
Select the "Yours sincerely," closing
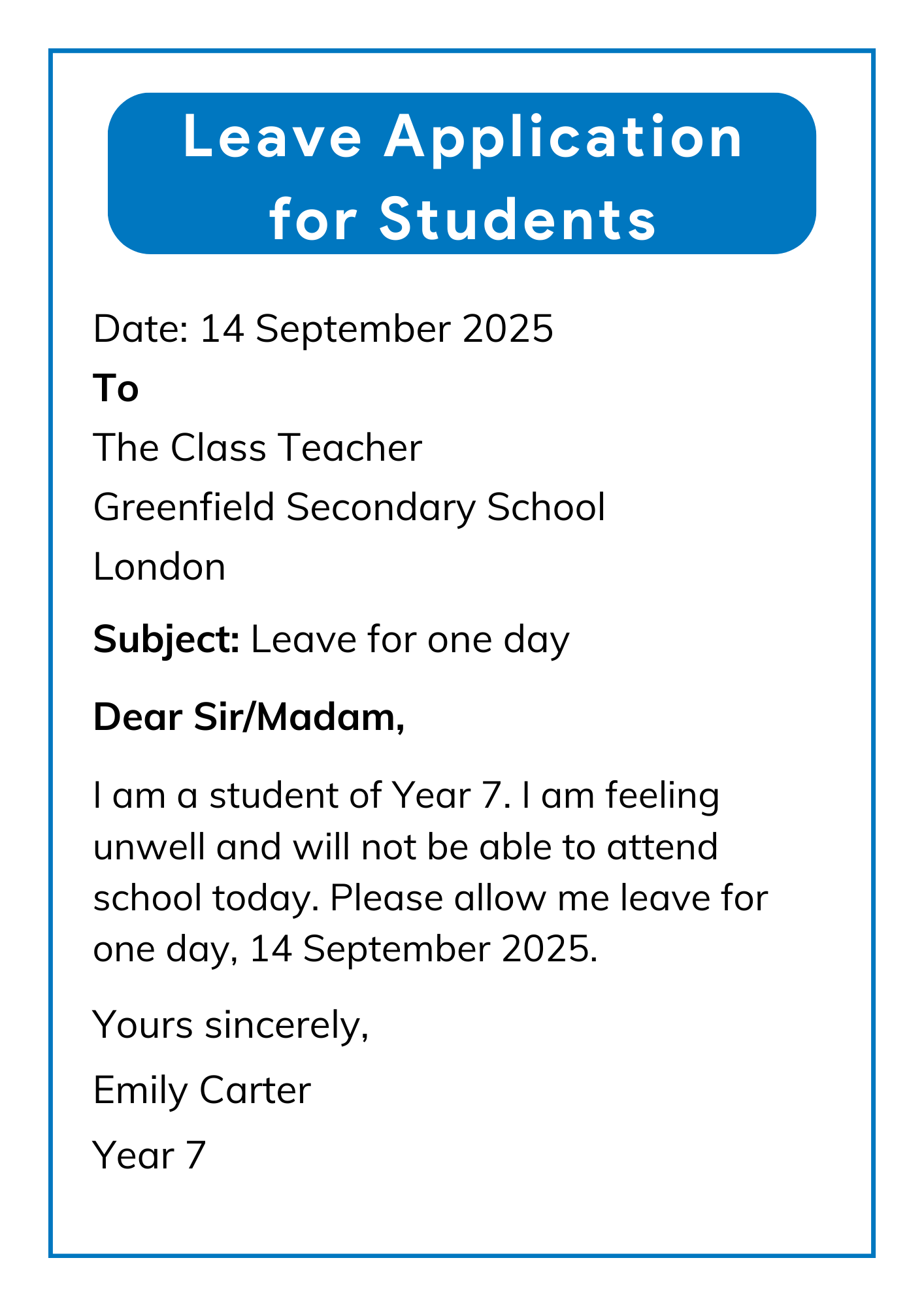(x=231, y=1024)
